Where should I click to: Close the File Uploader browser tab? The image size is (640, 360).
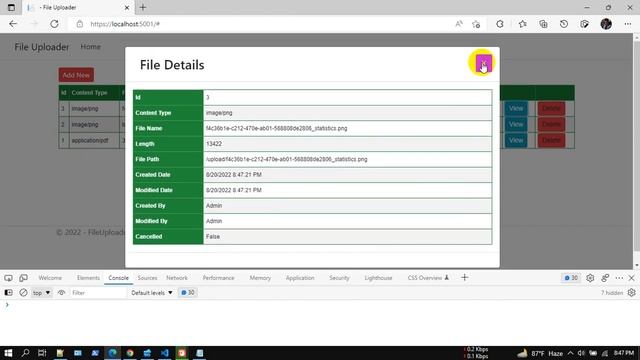coord(127,7)
